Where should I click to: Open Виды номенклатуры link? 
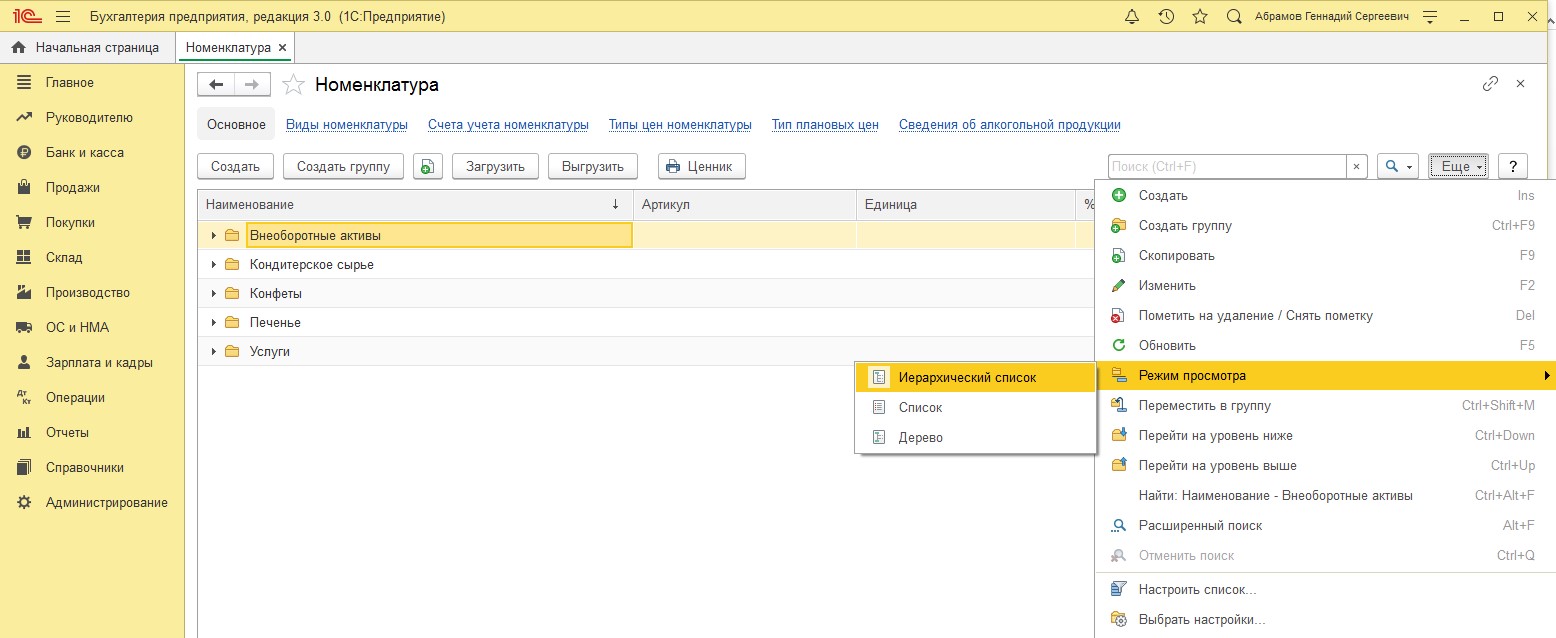tap(347, 125)
